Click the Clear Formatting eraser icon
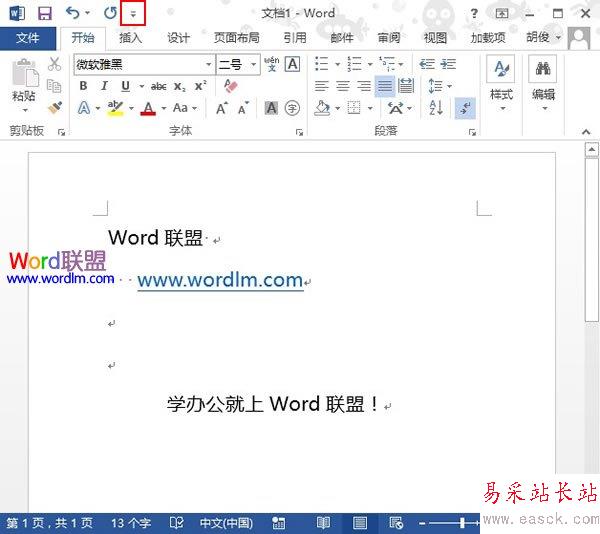The image size is (600, 534). [x=231, y=86]
